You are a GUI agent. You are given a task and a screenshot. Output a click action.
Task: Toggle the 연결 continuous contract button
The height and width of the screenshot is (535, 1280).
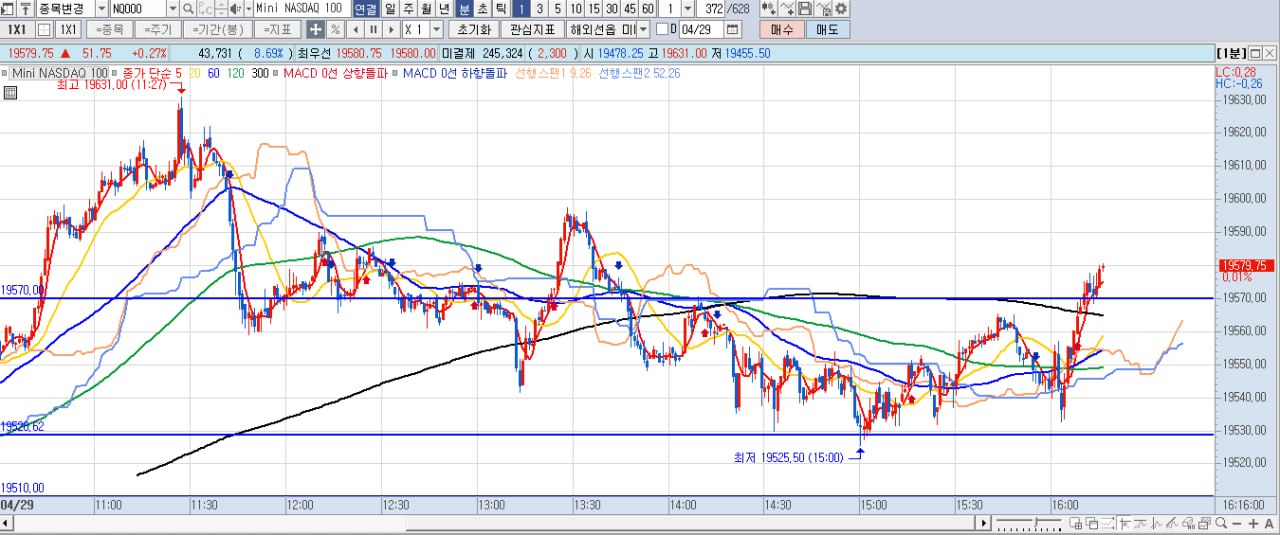point(366,9)
